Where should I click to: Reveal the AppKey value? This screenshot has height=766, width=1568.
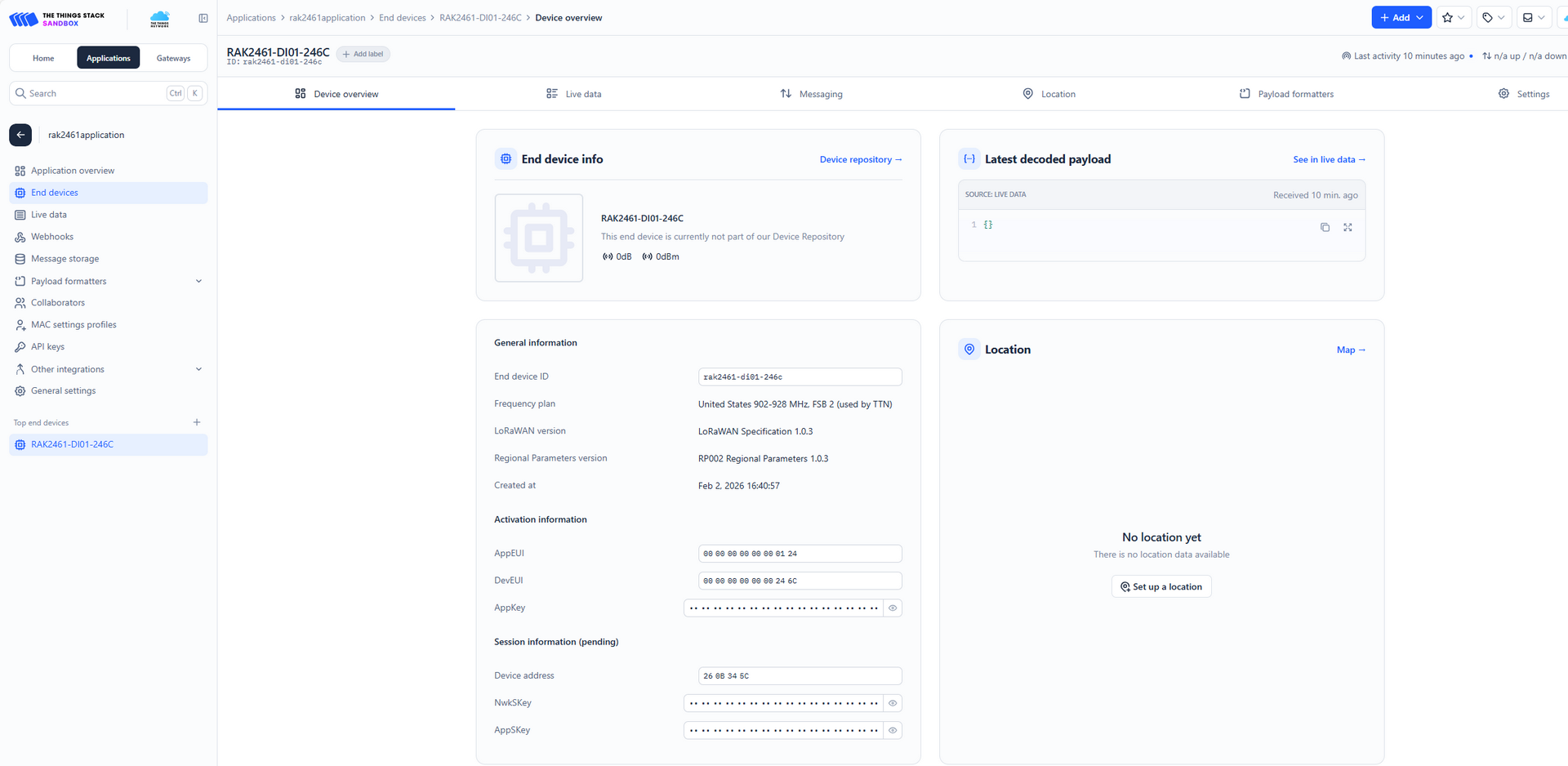coord(893,608)
